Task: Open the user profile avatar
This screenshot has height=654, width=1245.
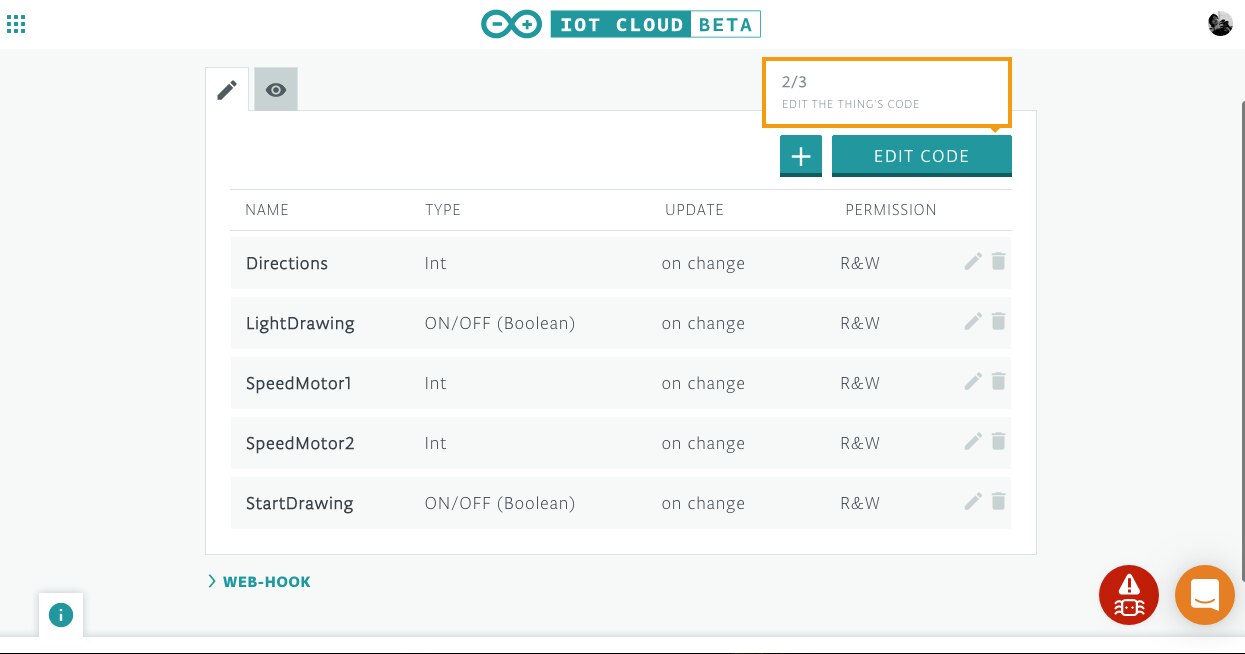Action: [1220, 24]
